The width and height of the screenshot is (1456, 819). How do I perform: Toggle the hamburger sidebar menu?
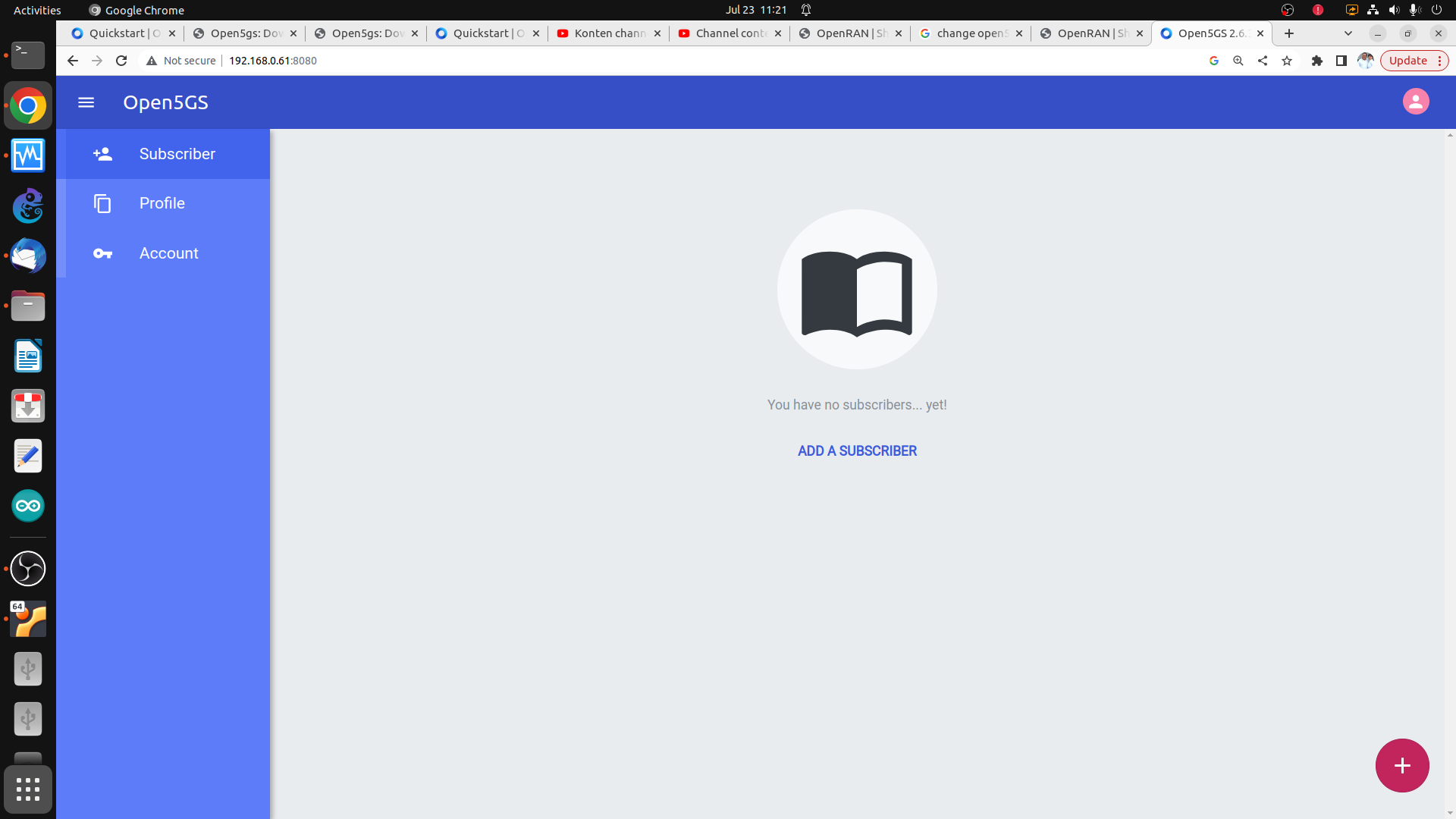[86, 102]
